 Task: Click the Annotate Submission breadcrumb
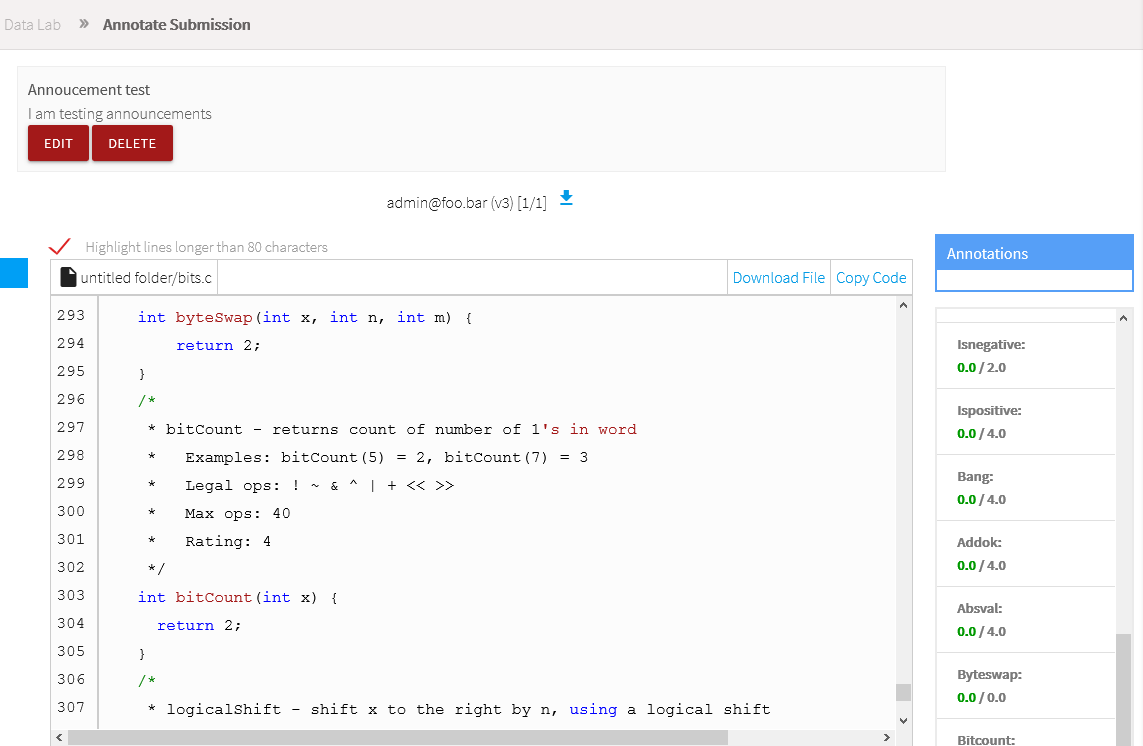[x=176, y=24]
